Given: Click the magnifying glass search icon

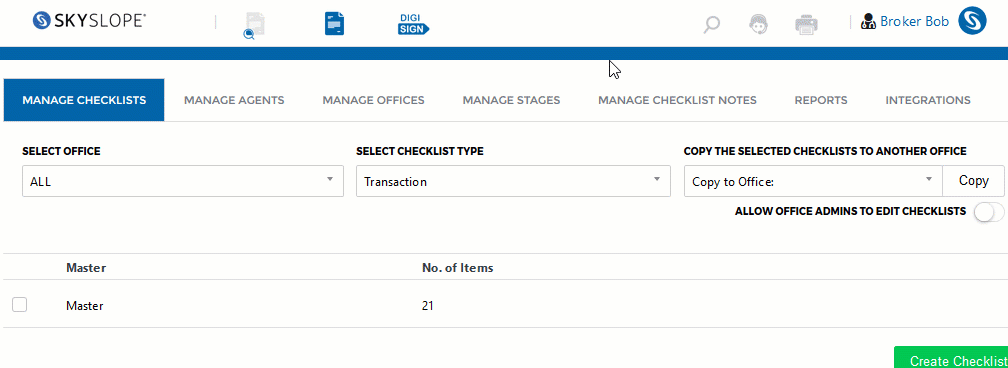Looking at the screenshot, I should tap(711, 24).
